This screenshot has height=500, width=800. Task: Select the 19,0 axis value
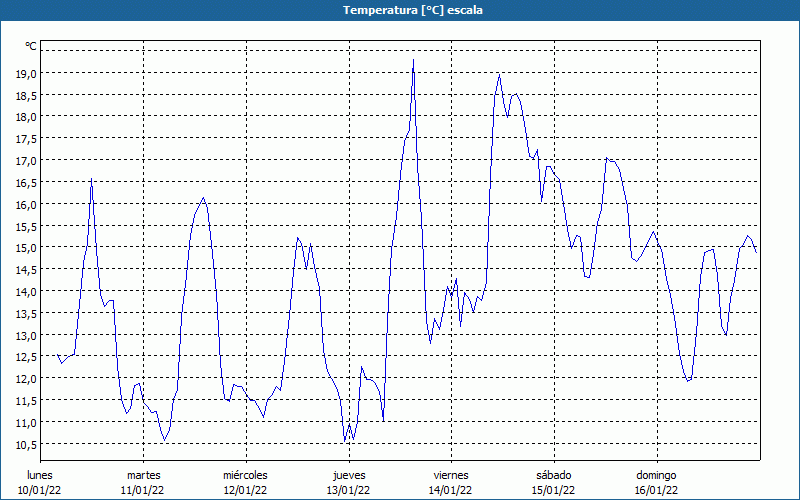[x=27, y=73]
